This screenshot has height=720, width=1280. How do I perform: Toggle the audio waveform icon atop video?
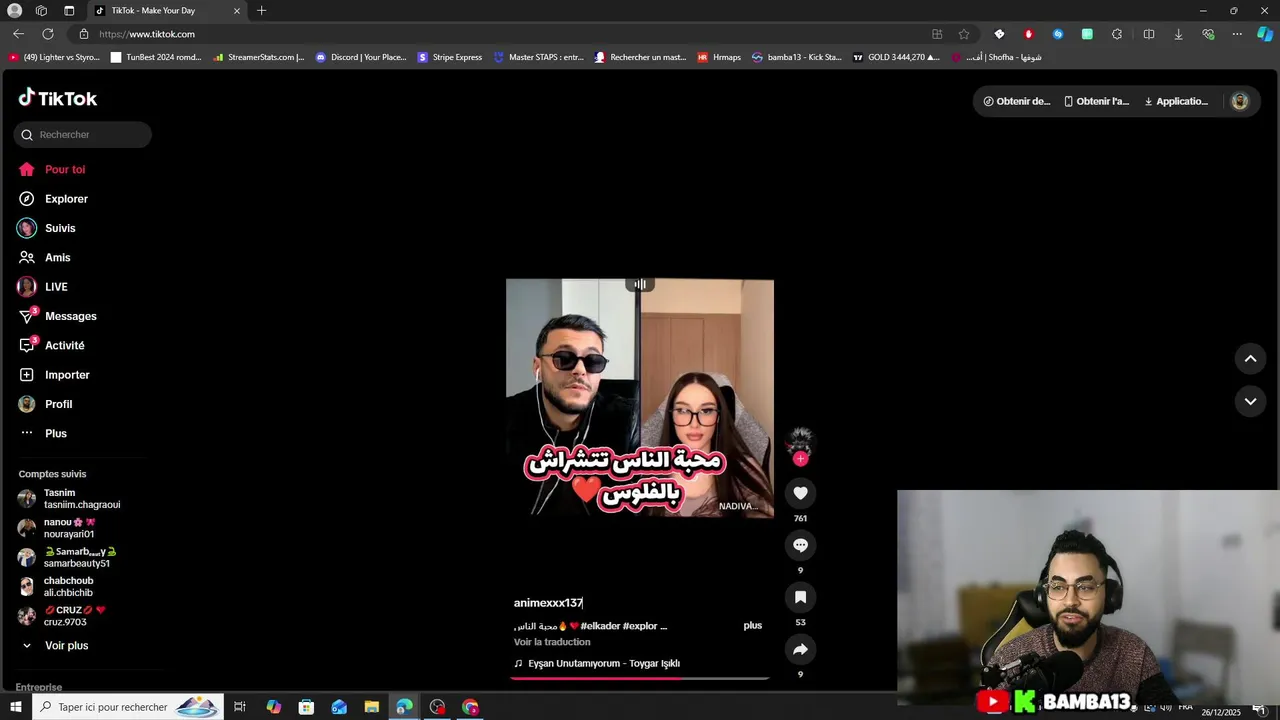[x=640, y=284]
